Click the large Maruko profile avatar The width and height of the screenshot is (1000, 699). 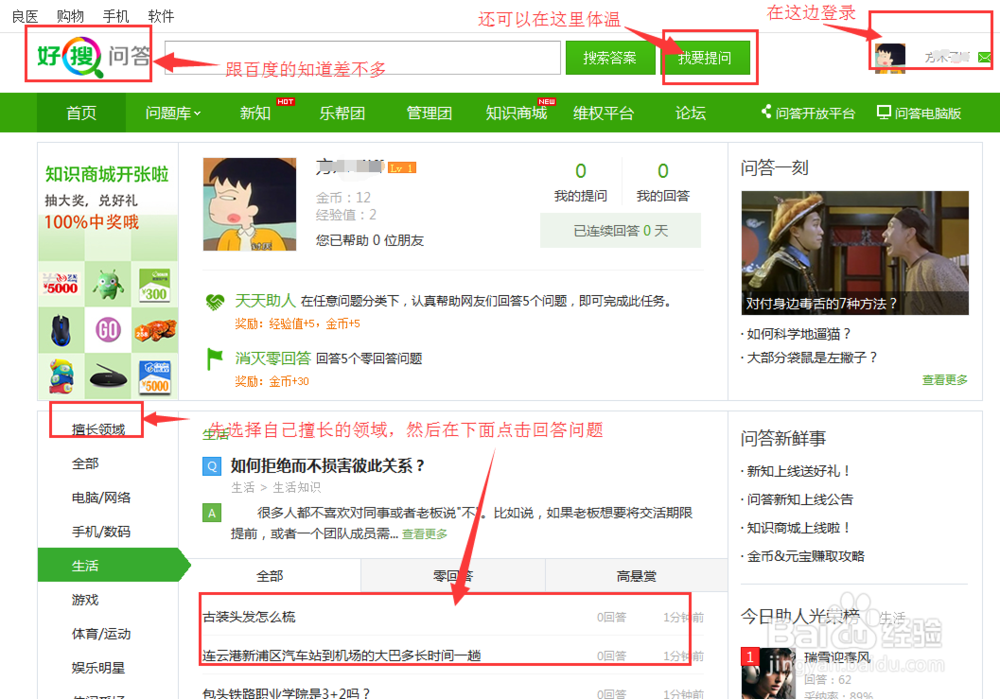tap(249, 204)
